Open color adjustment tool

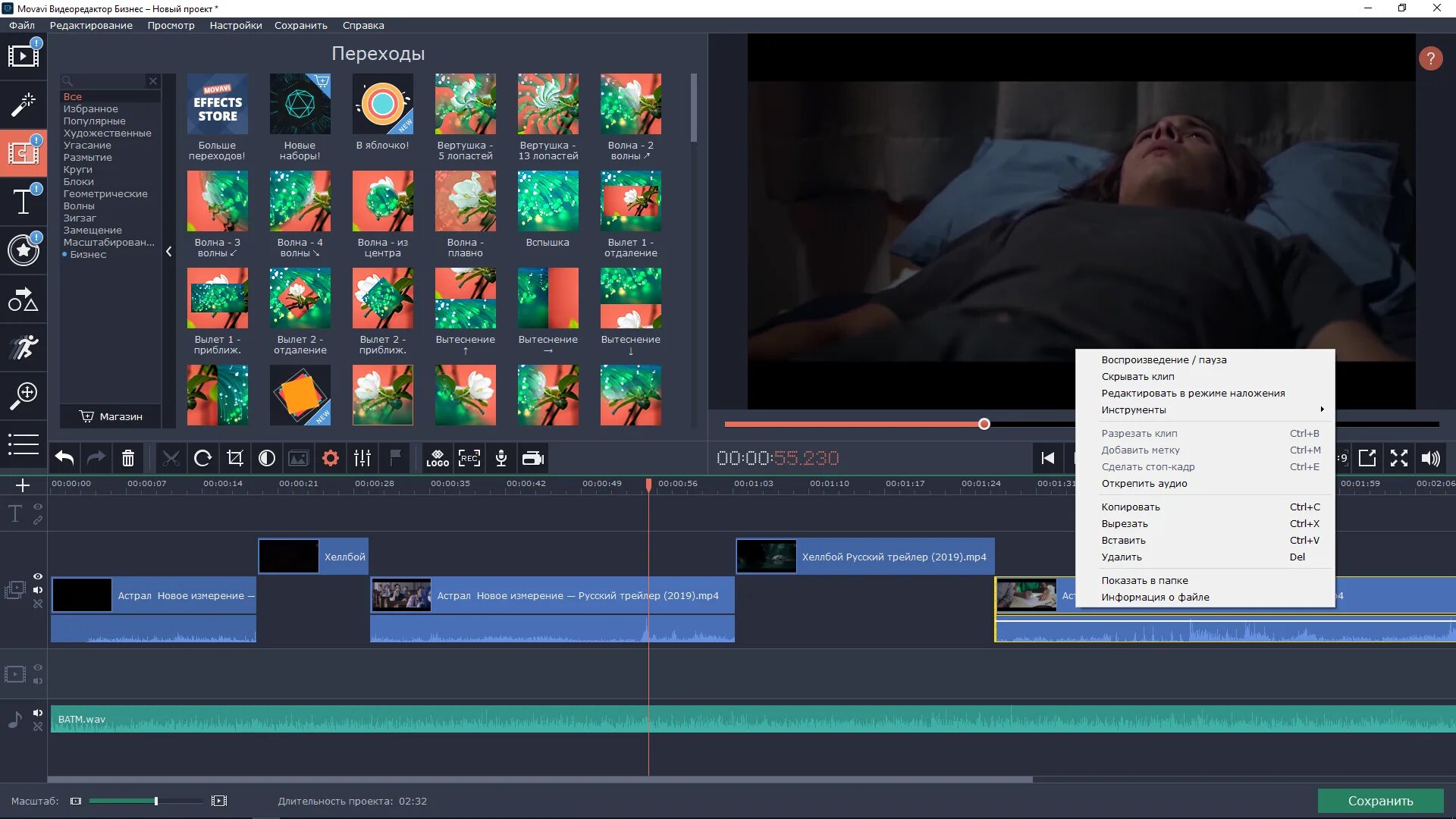(266, 458)
